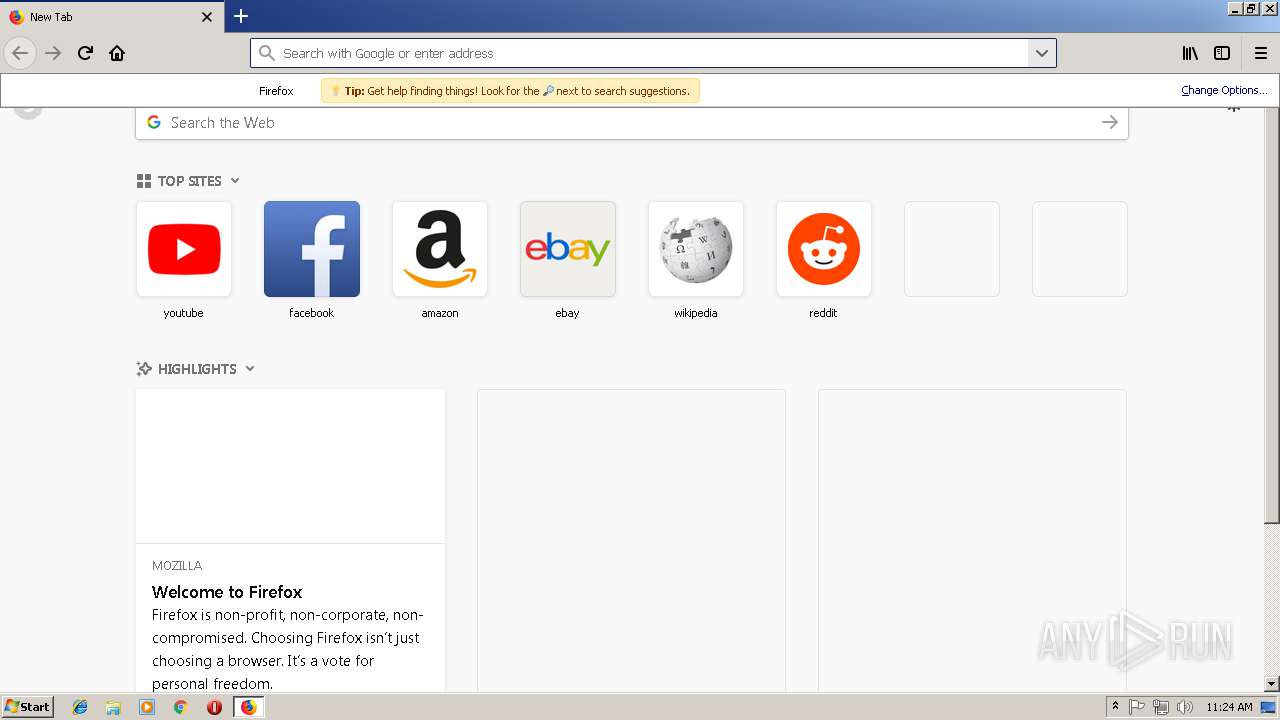
Task: Open the Windows Start menu
Action: coord(28,707)
